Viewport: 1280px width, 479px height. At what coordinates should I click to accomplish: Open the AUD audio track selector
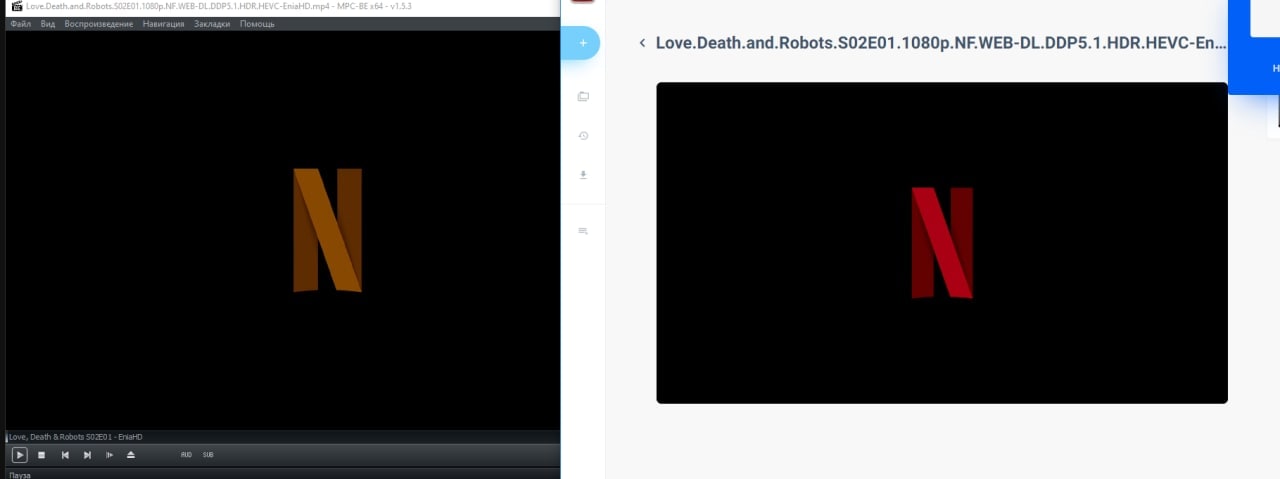click(x=186, y=455)
